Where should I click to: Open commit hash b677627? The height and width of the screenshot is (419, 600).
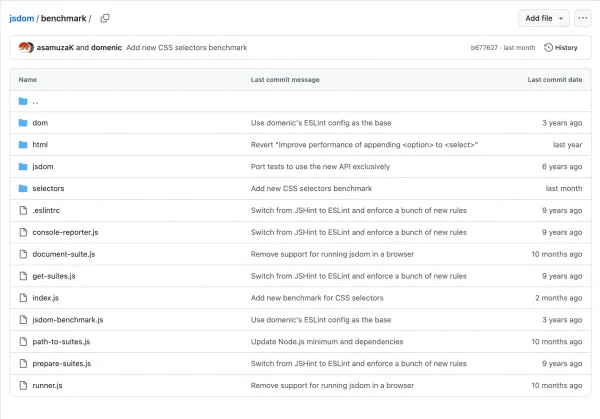pos(484,47)
